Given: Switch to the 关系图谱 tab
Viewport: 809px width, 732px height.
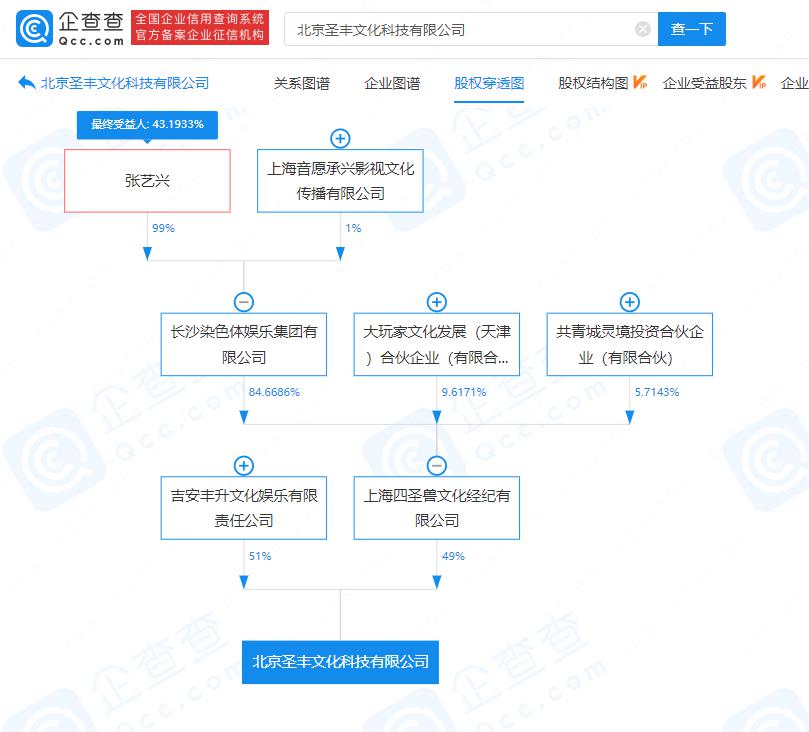Looking at the screenshot, I should coord(301,83).
